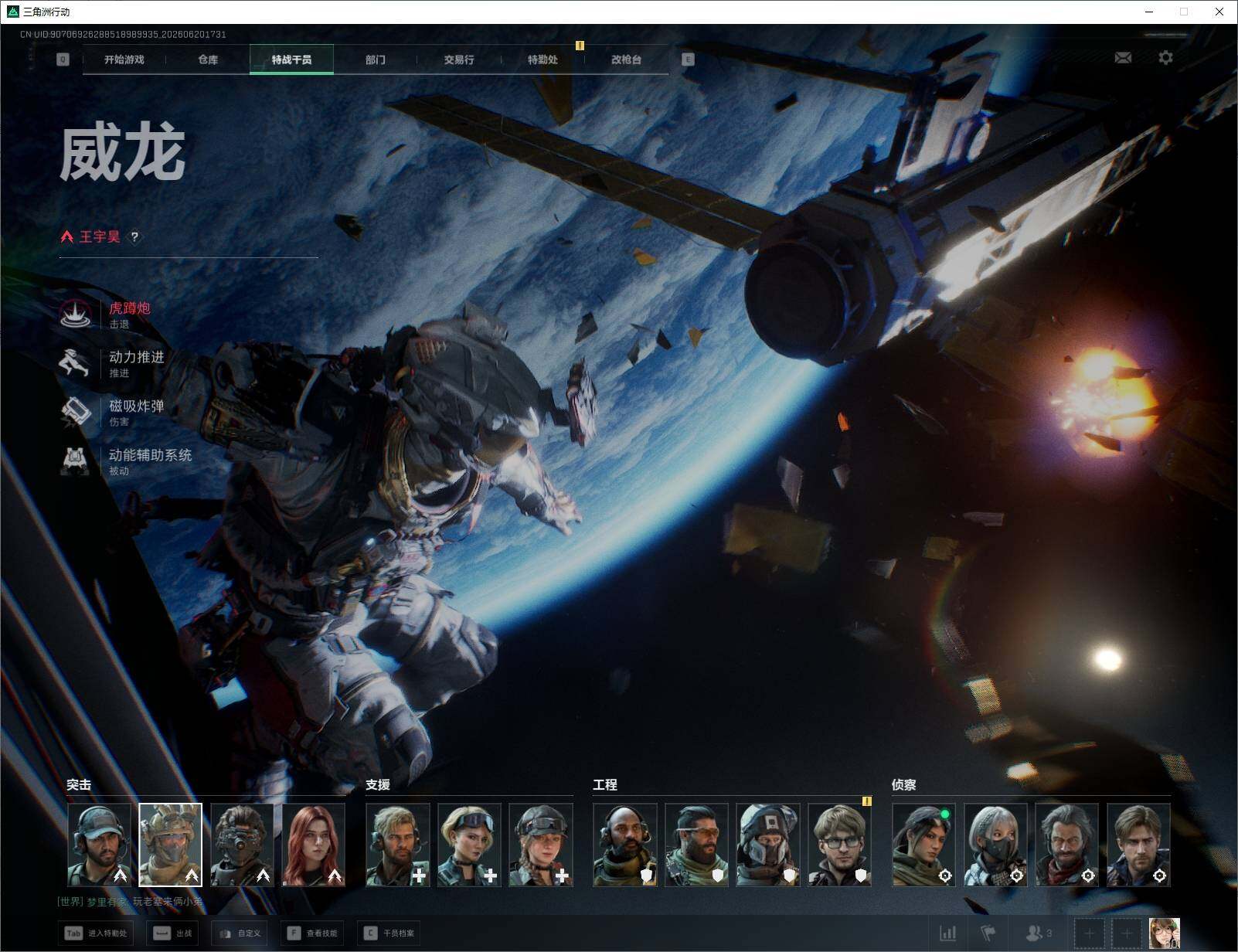Click the player avatar with glasses

pos(1164,933)
